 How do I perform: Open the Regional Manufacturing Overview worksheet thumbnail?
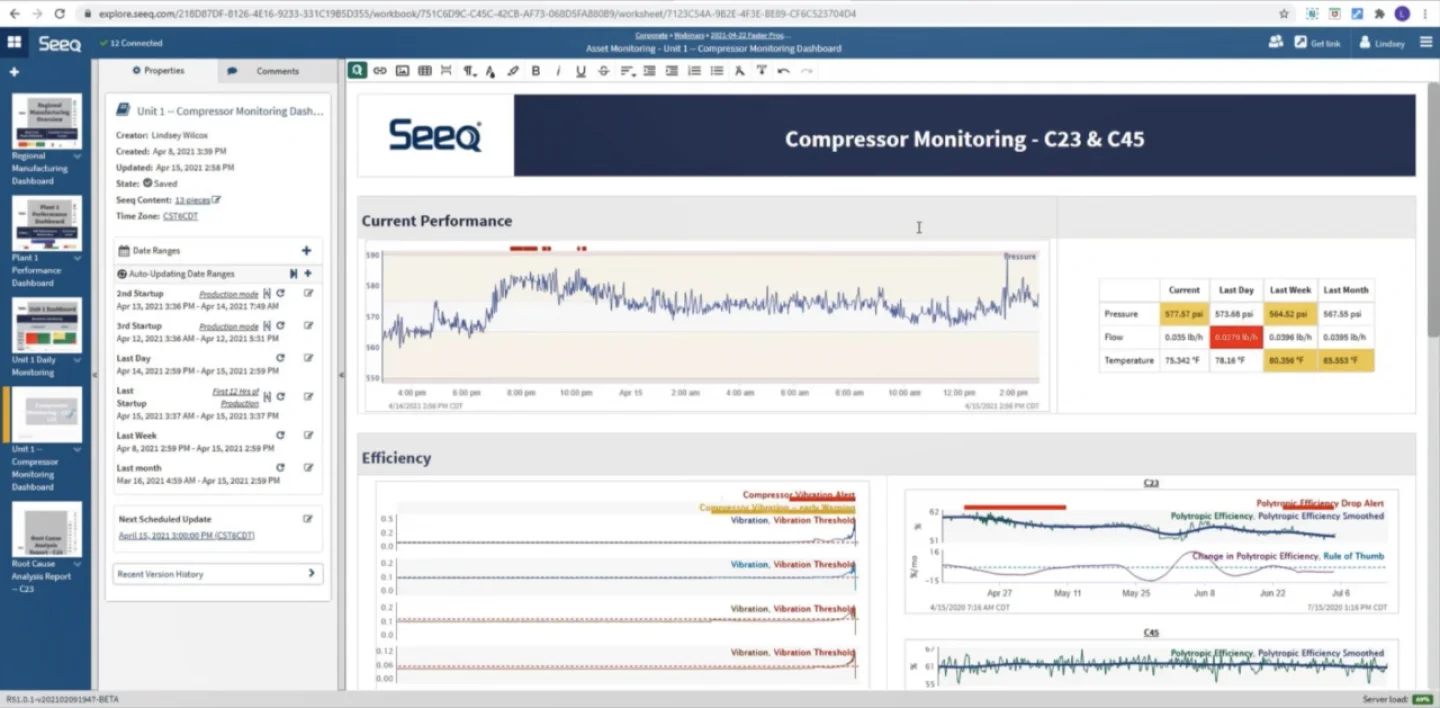point(46,121)
